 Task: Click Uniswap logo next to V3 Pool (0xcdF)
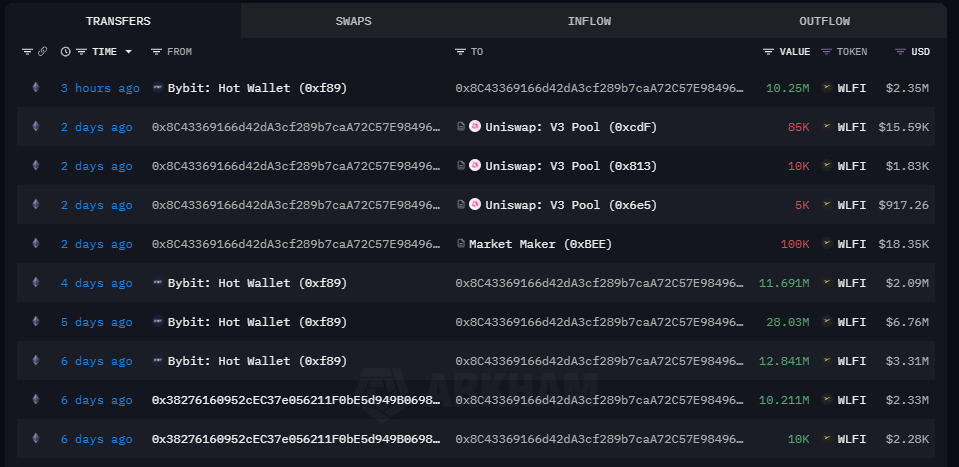tap(475, 127)
